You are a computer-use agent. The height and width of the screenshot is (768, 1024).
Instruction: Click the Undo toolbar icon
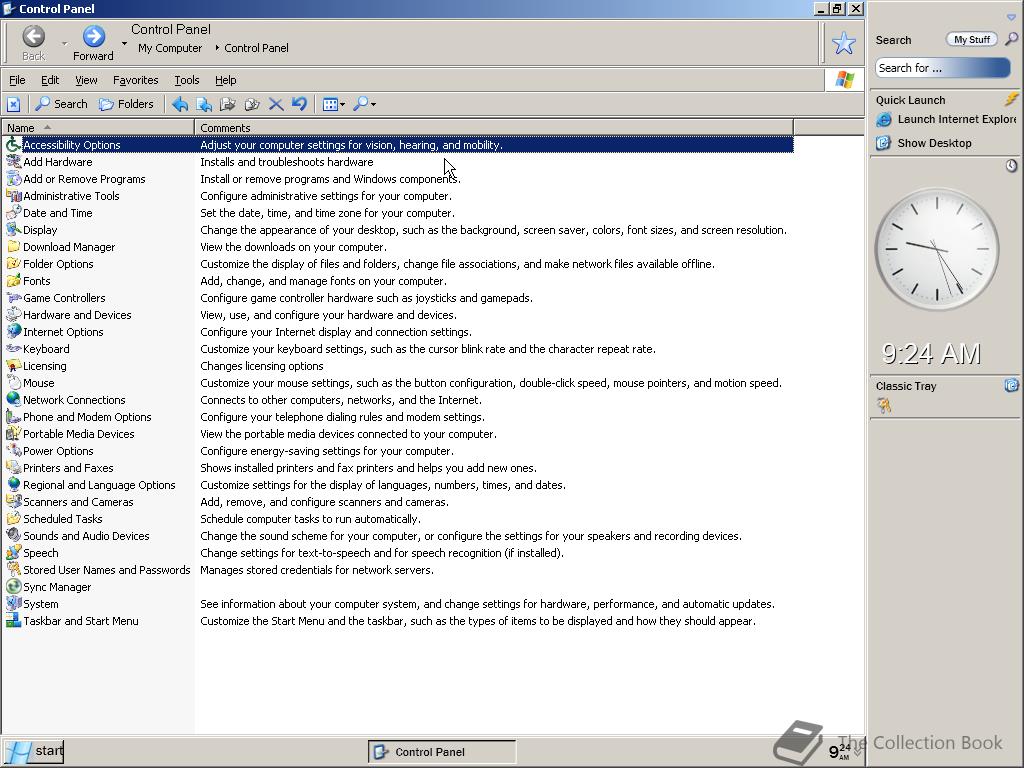click(x=299, y=104)
